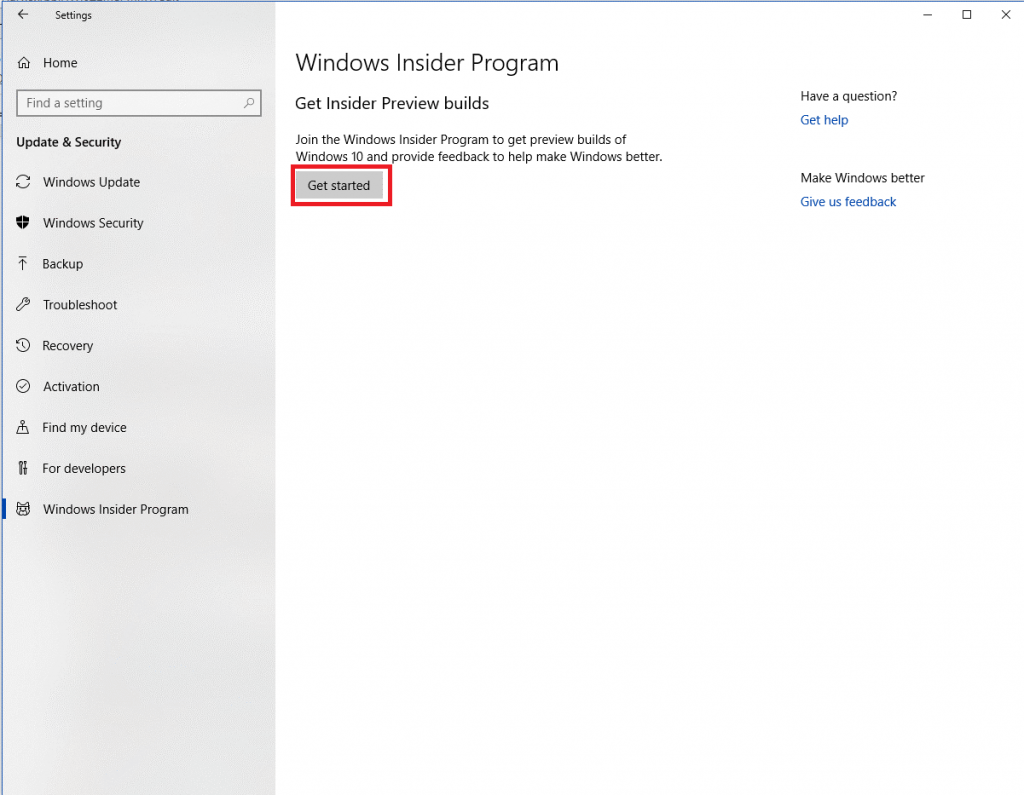Select the Backup section
The height and width of the screenshot is (795, 1024).
[x=63, y=264]
